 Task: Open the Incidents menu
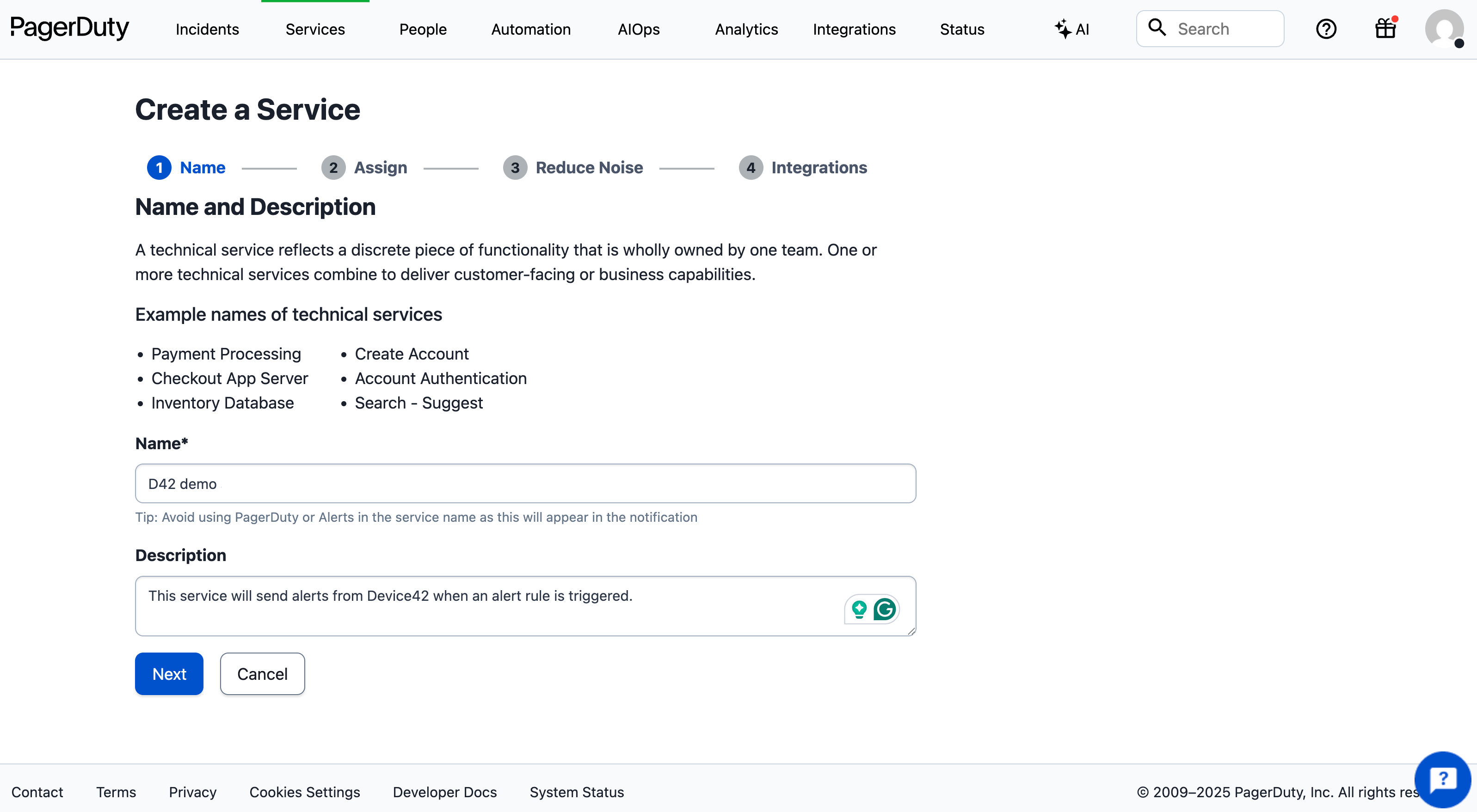207,29
